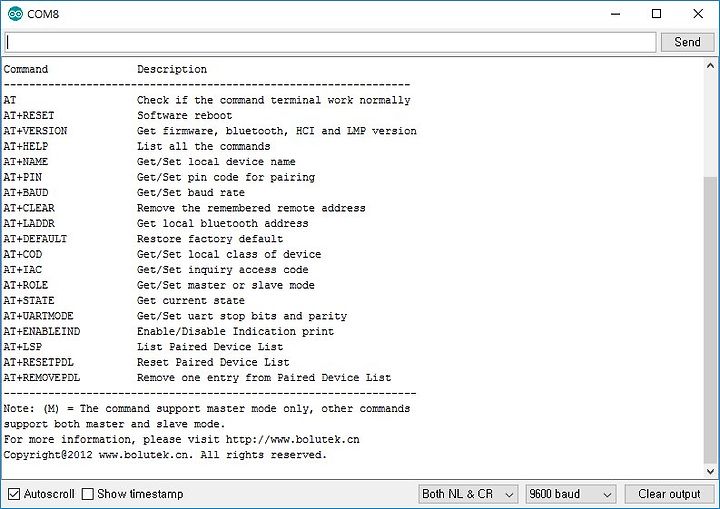
Task: Click the Arduino logo icon in title bar
Action: pyautogui.click(x=15, y=14)
